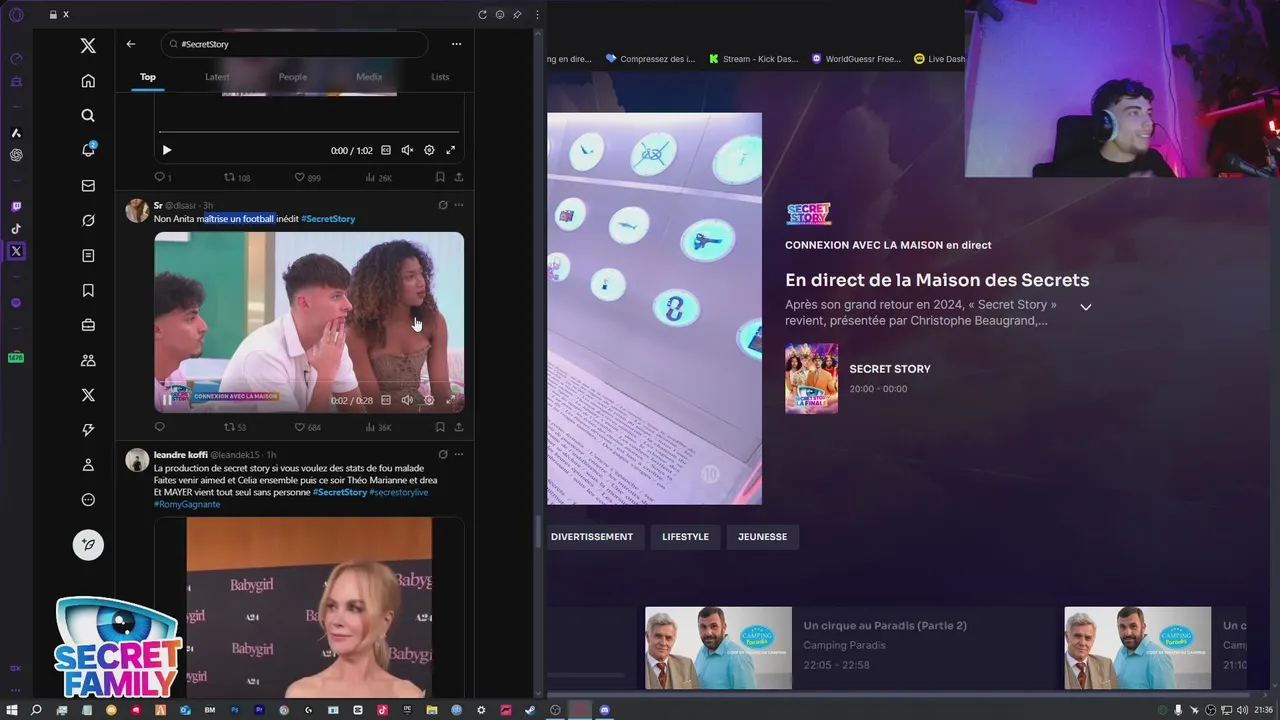
Task: Open Un cirque au Paradis (Partie 2) thumbnail
Action: [x=718, y=648]
